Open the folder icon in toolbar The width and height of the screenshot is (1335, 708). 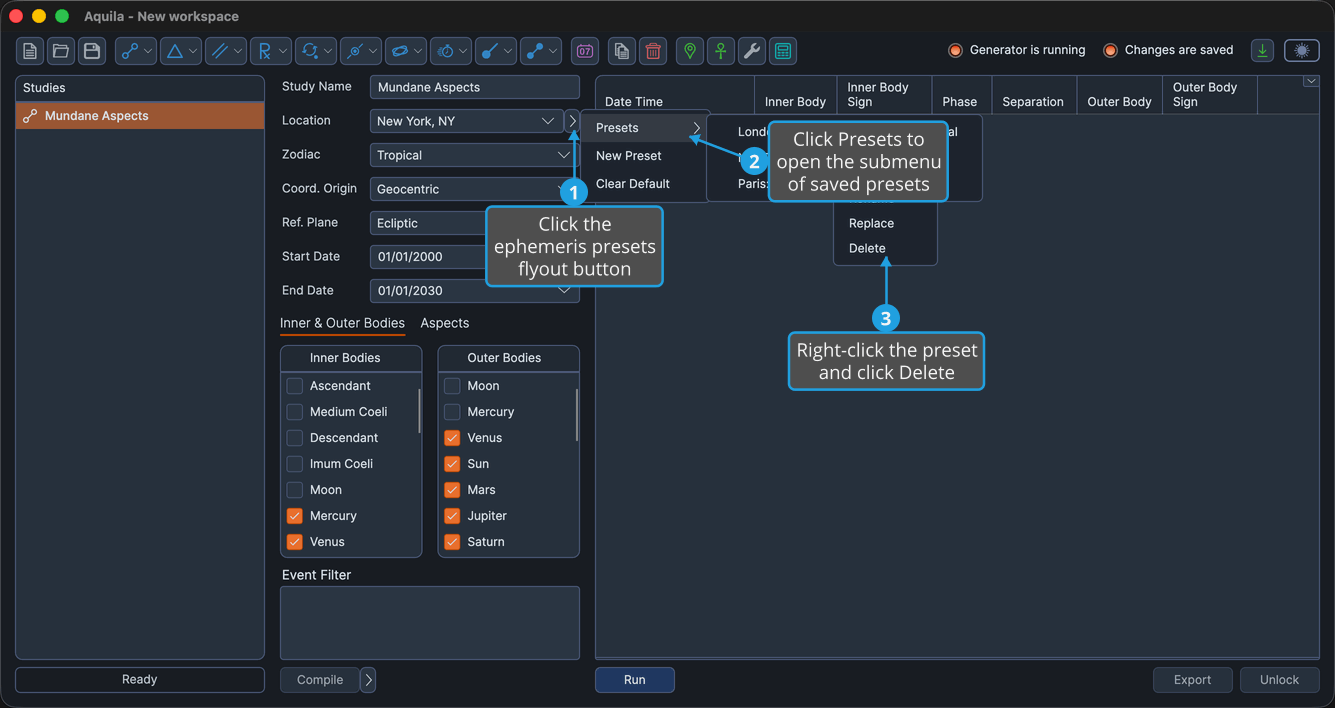pos(61,51)
